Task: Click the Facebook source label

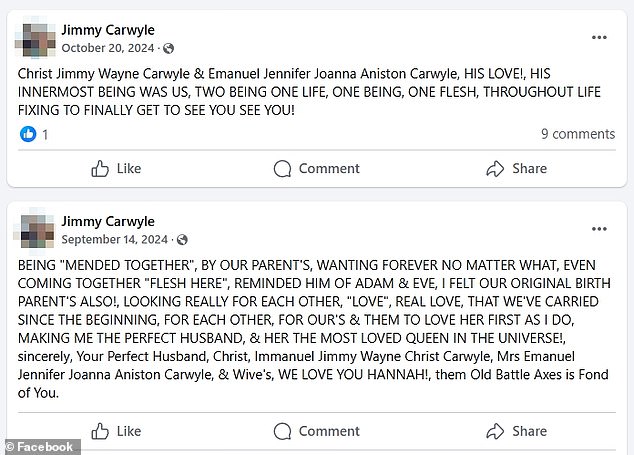Action: [x=44, y=447]
